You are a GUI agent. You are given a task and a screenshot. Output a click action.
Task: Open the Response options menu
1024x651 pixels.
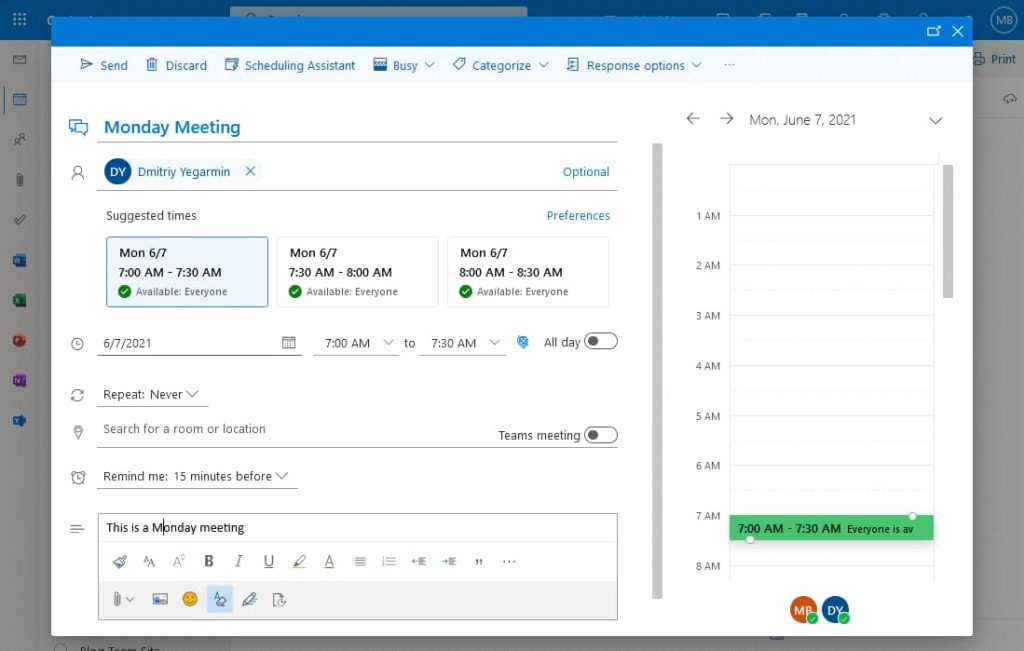click(633, 65)
